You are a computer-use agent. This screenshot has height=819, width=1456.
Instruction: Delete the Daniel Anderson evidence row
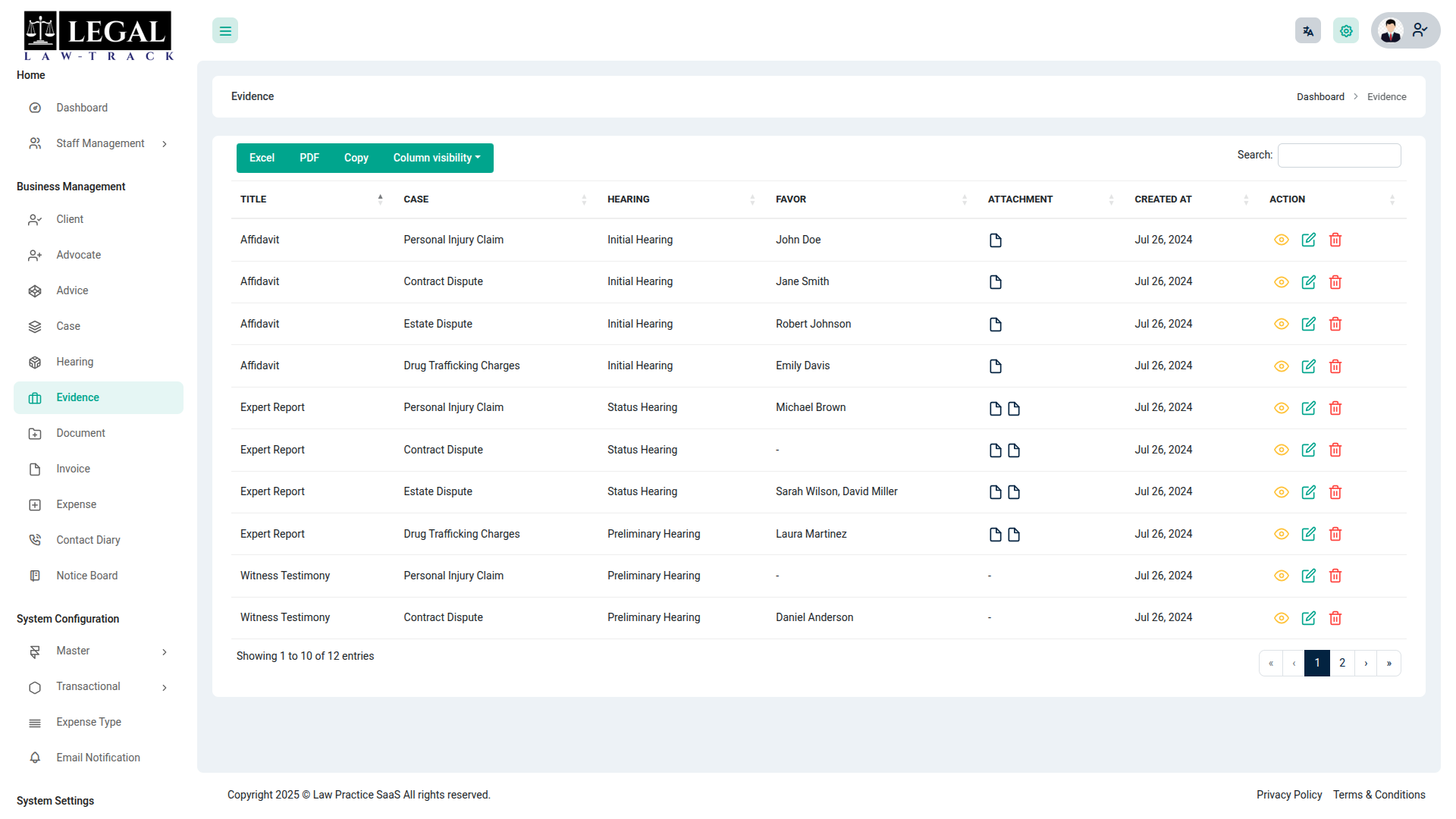1335,618
